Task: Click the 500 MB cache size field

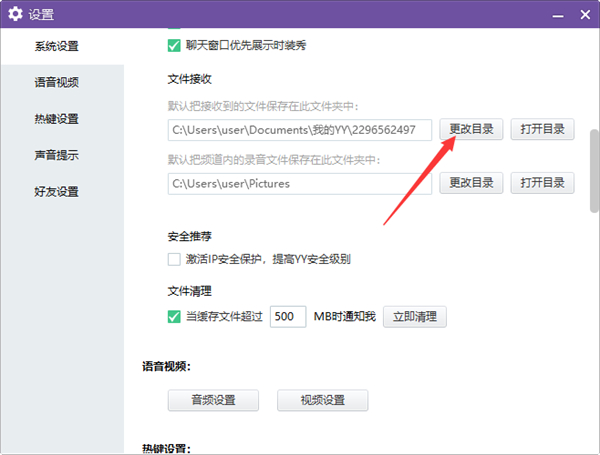Action: [x=288, y=316]
